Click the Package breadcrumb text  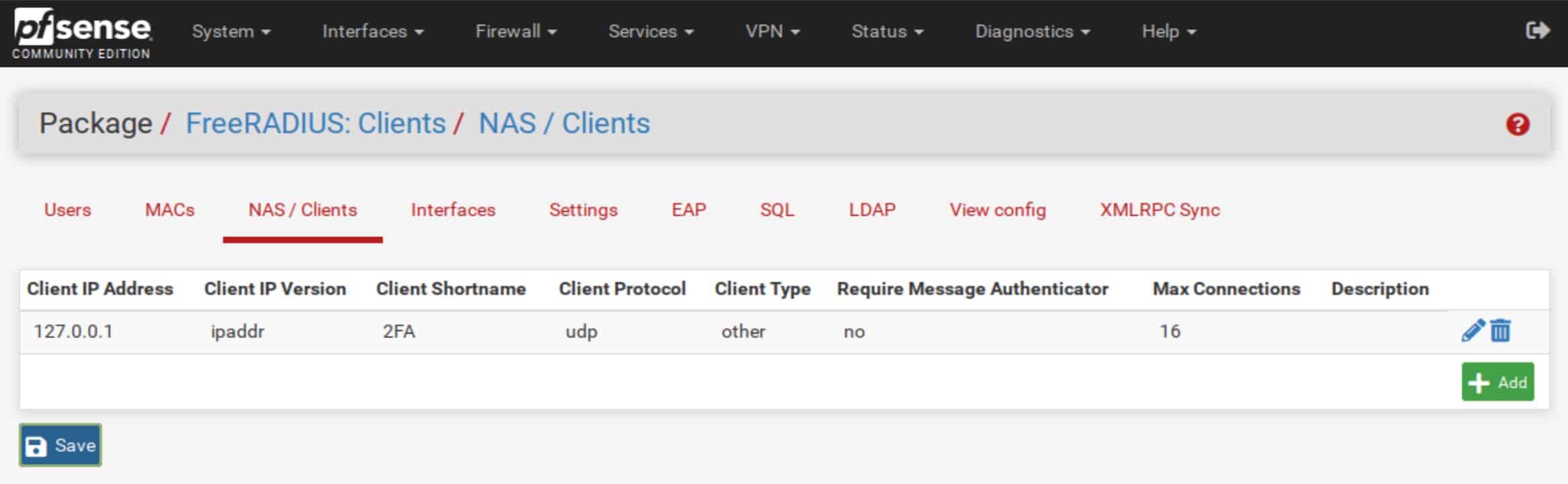point(96,123)
